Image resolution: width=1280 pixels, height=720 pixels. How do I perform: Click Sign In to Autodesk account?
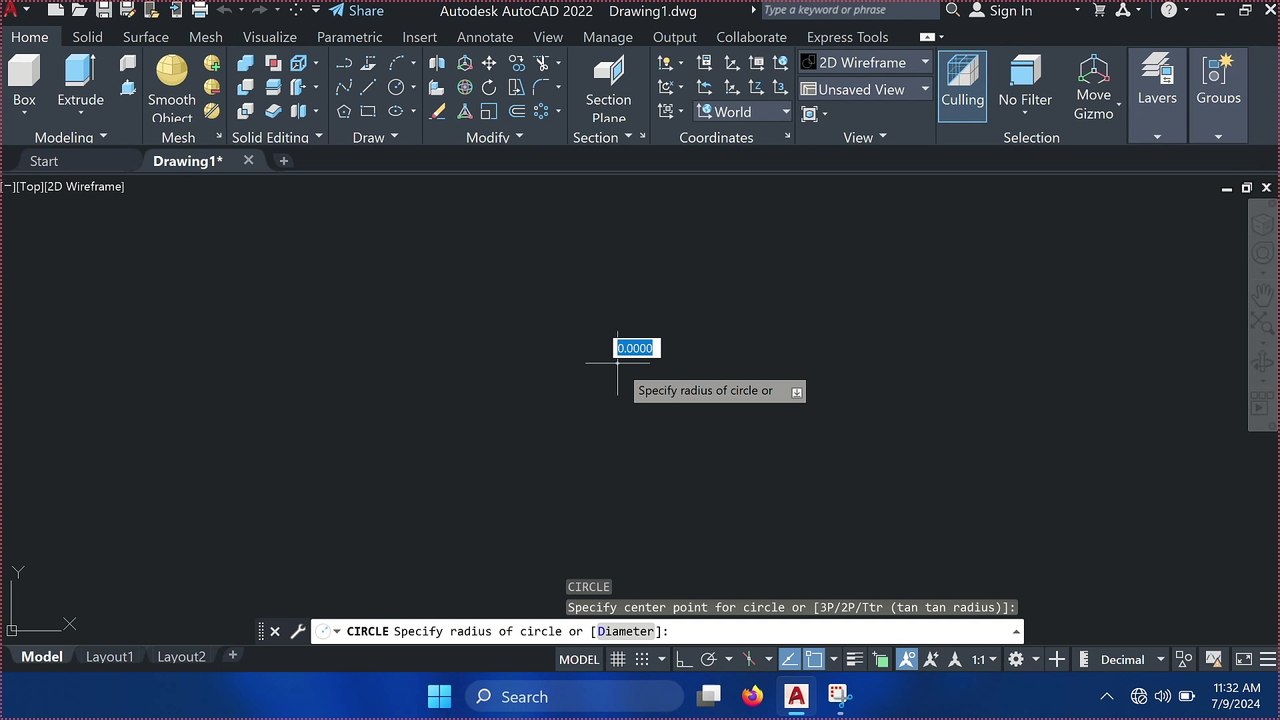pos(1001,11)
